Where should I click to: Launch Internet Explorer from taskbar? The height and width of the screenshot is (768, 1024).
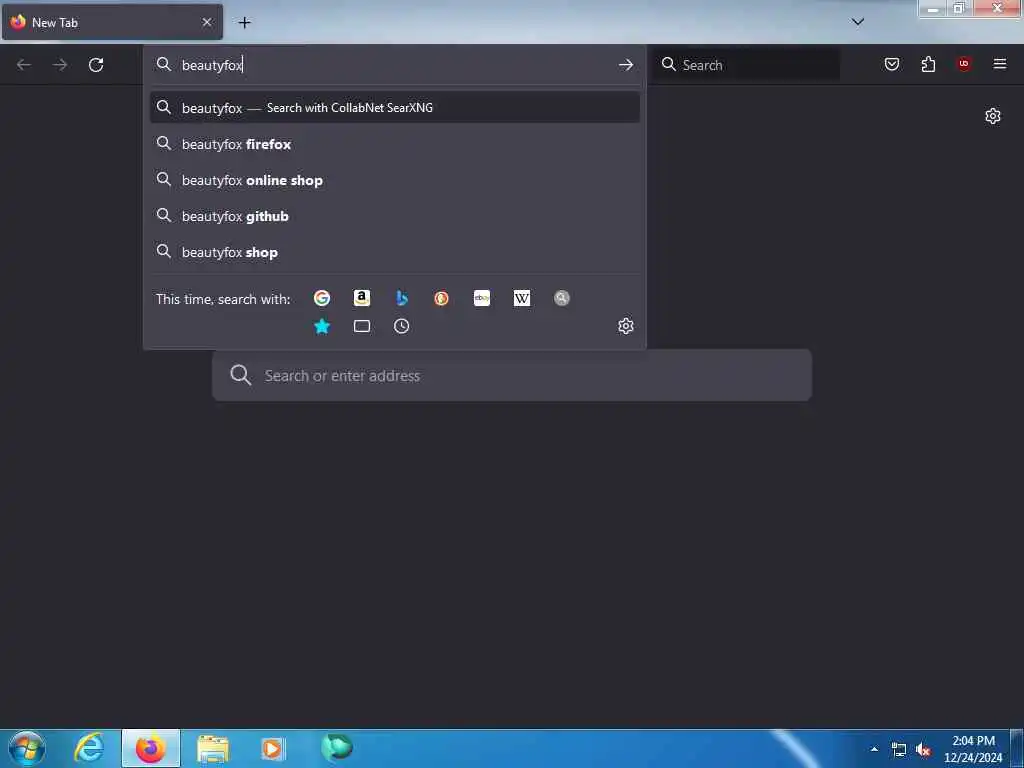coord(89,748)
